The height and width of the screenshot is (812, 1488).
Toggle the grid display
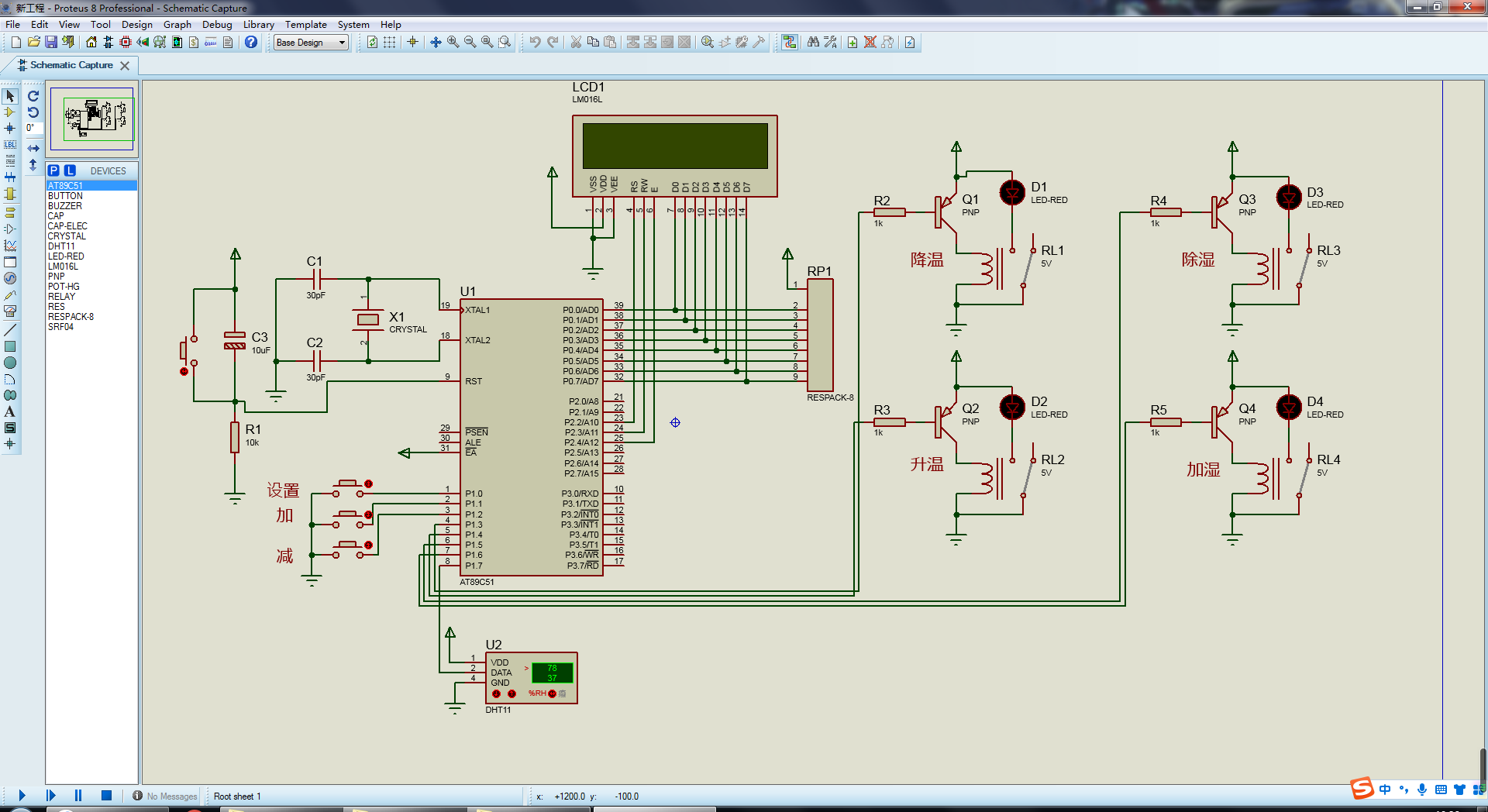390,42
